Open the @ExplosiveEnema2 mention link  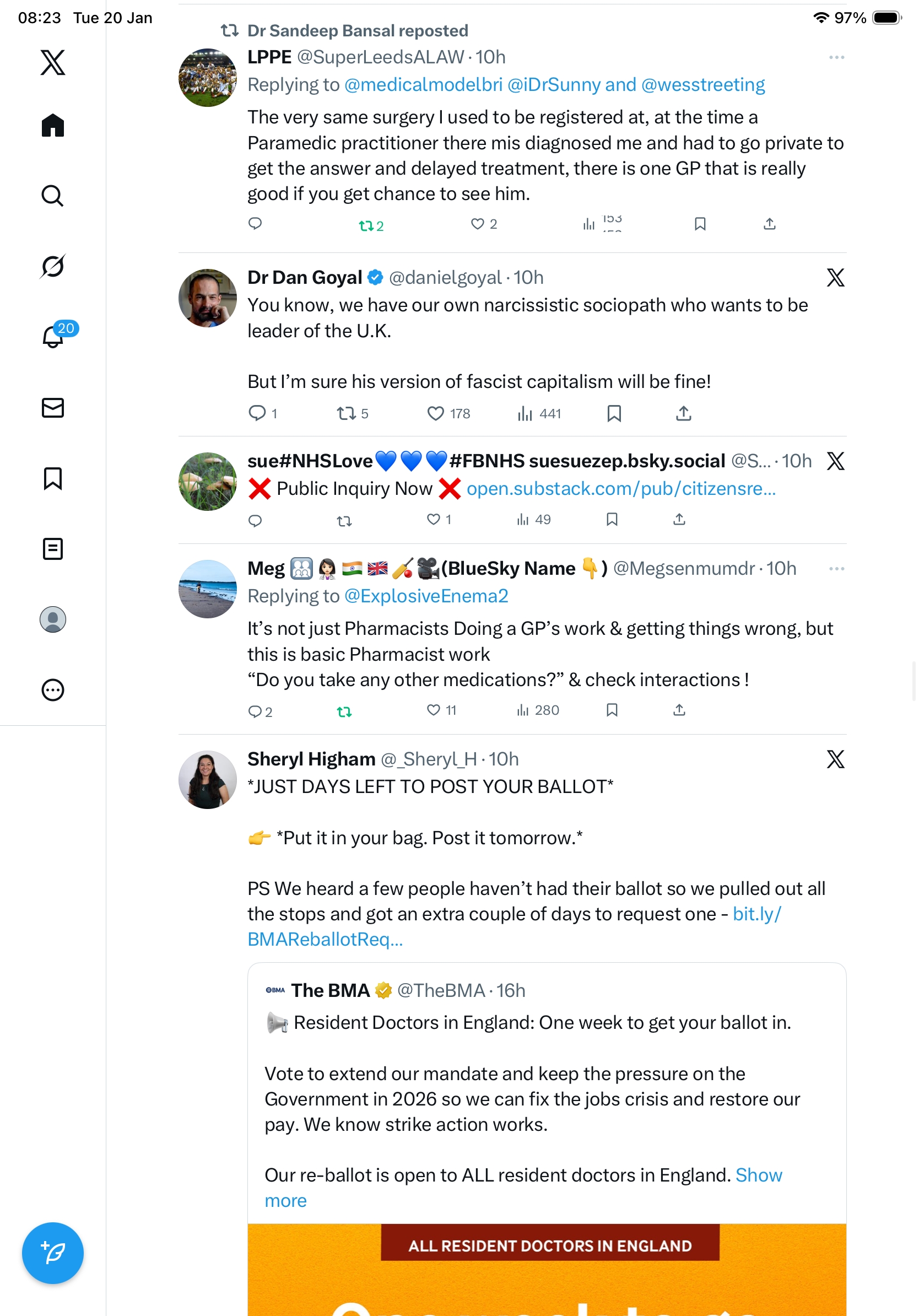tap(426, 596)
